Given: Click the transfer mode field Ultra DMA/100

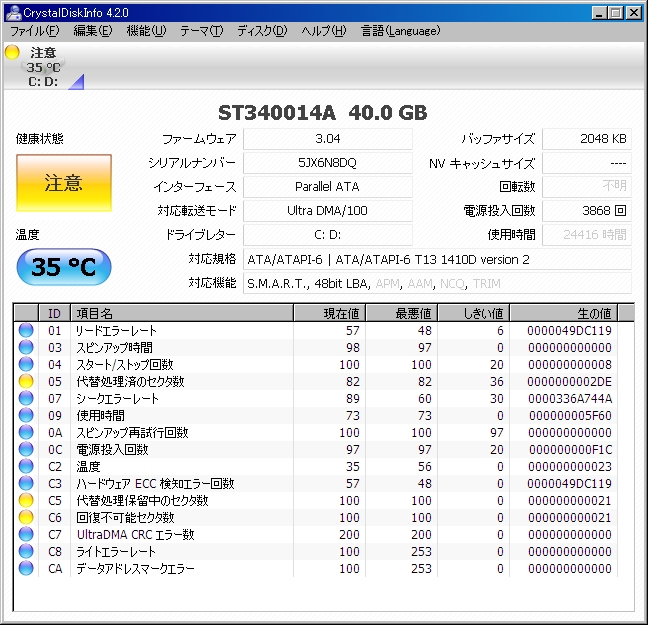Looking at the screenshot, I should 328,211.
